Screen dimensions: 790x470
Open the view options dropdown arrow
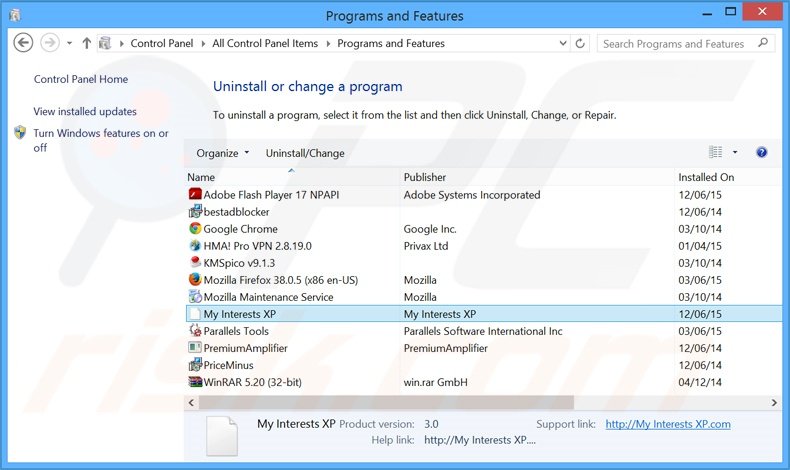point(735,152)
